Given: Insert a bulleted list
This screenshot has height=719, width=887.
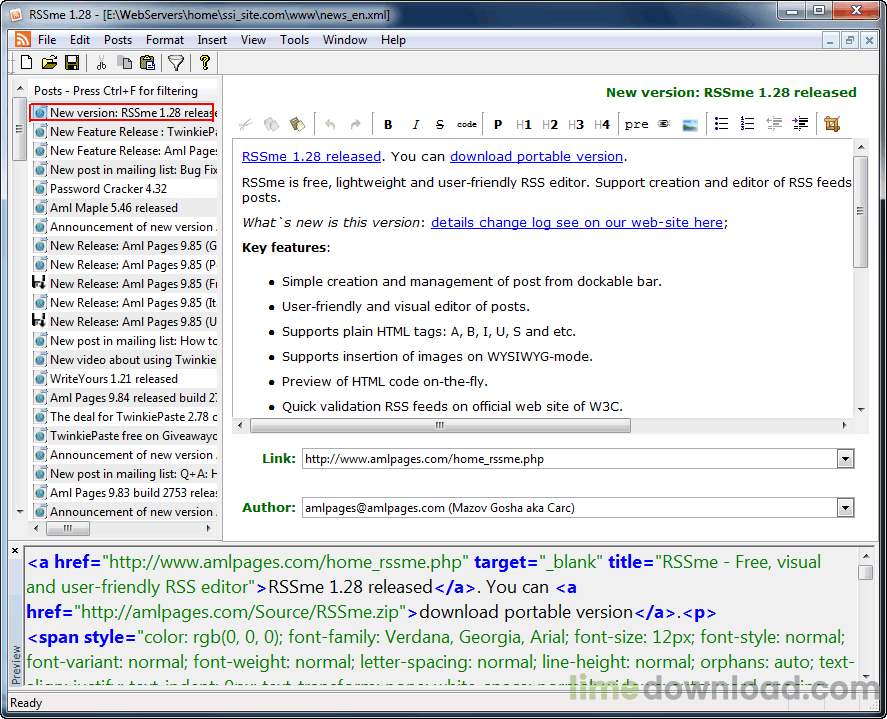Looking at the screenshot, I should [x=721, y=124].
